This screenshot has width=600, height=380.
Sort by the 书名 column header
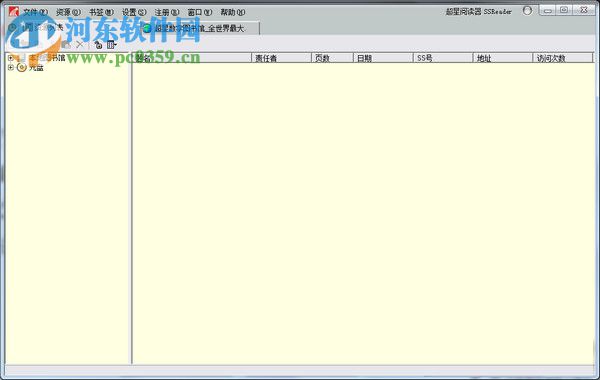(191, 58)
